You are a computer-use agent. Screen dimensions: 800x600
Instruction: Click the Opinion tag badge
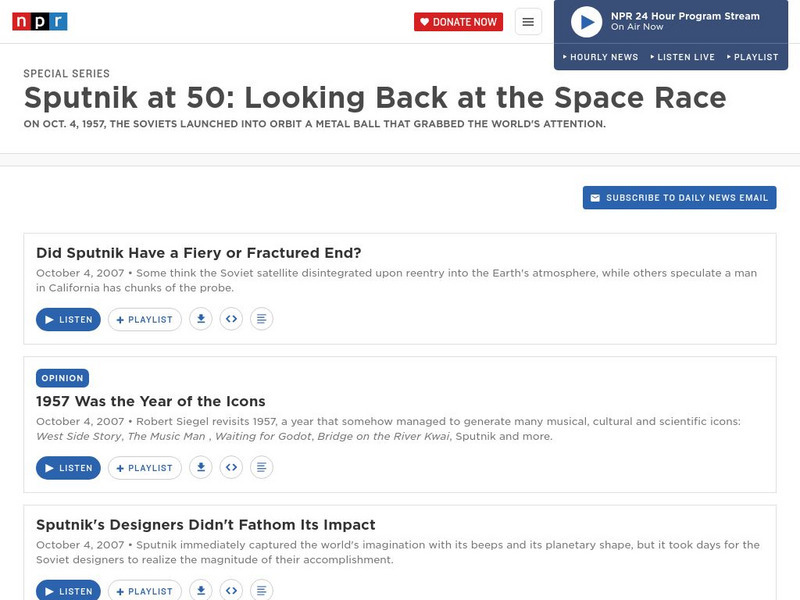click(62, 378)
